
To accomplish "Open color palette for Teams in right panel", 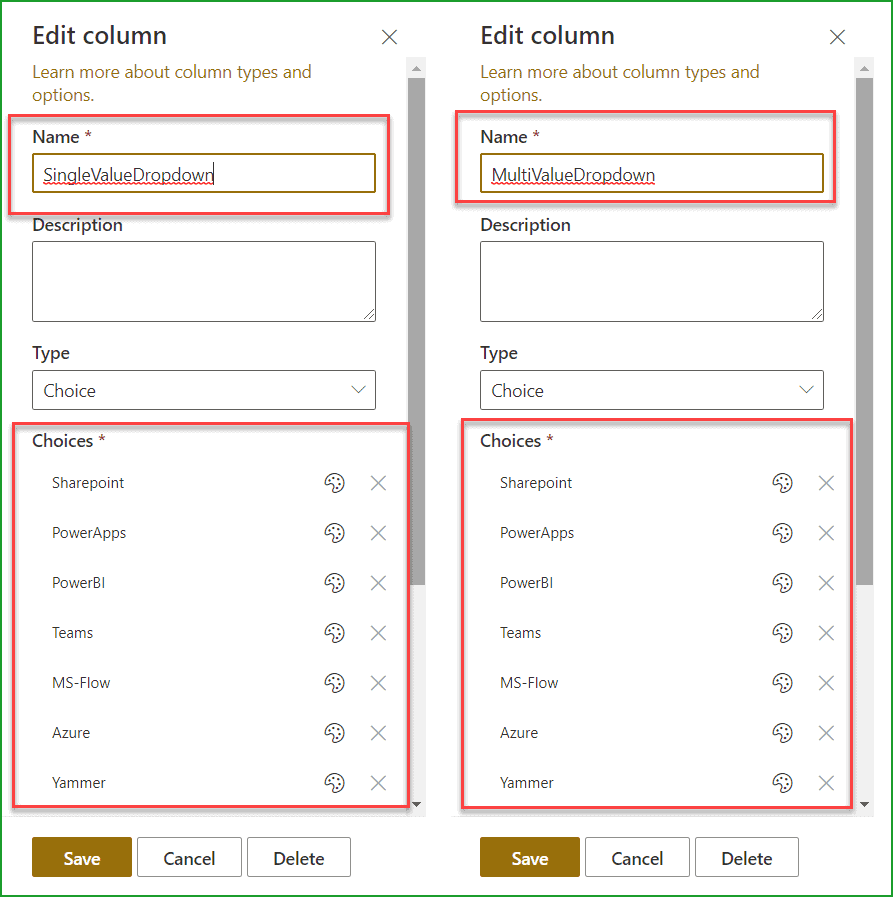I will [x=782, y=633].
